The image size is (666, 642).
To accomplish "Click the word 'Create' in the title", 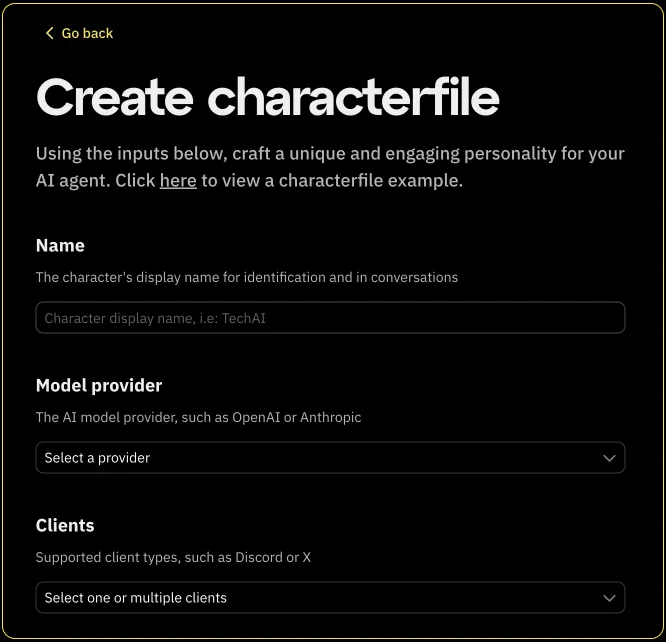I will [114, 97].
